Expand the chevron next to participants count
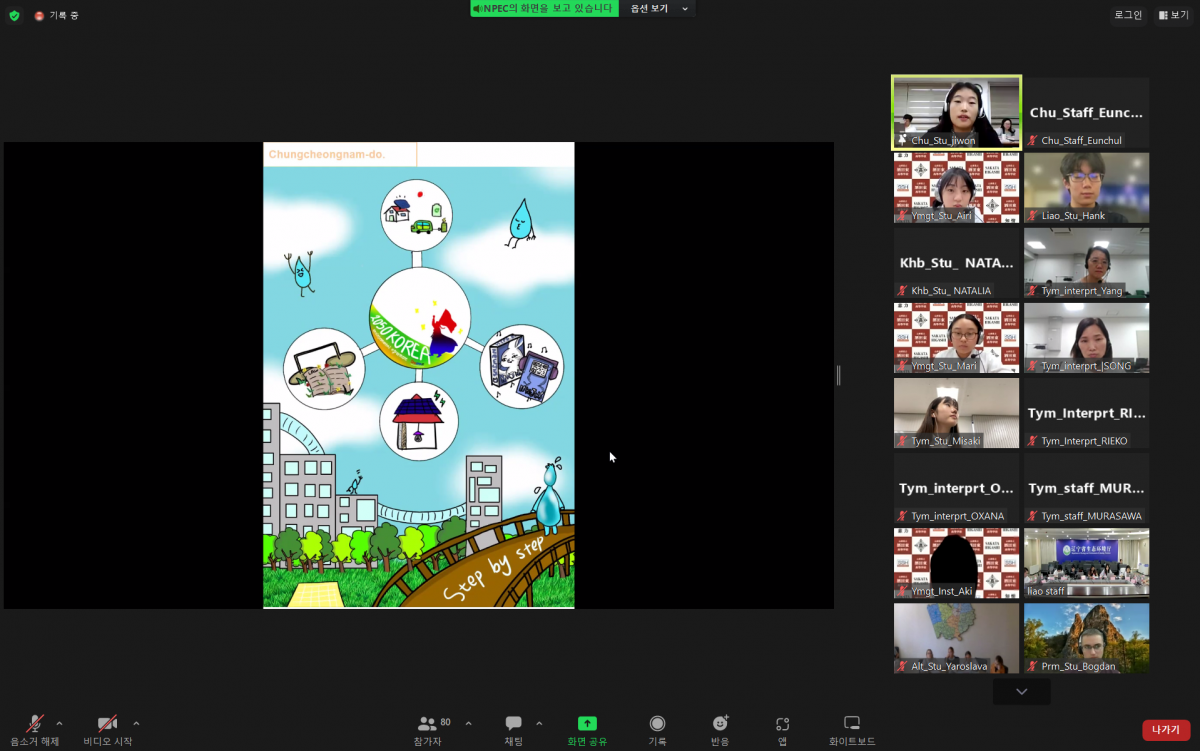Image resolution: width=1200 pixels, height=751 pixels. tap(468, 723)
